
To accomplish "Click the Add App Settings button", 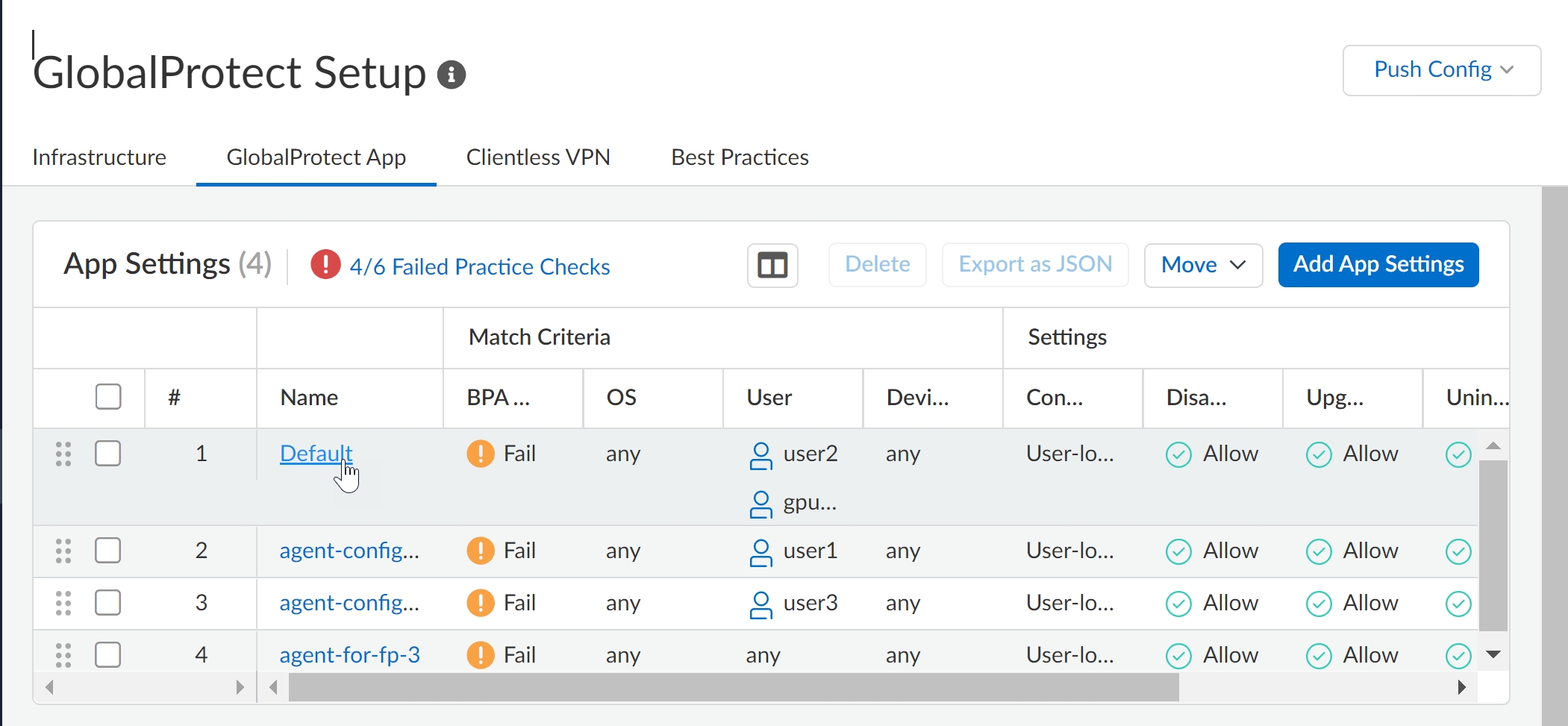I will tap(1378, 265).
